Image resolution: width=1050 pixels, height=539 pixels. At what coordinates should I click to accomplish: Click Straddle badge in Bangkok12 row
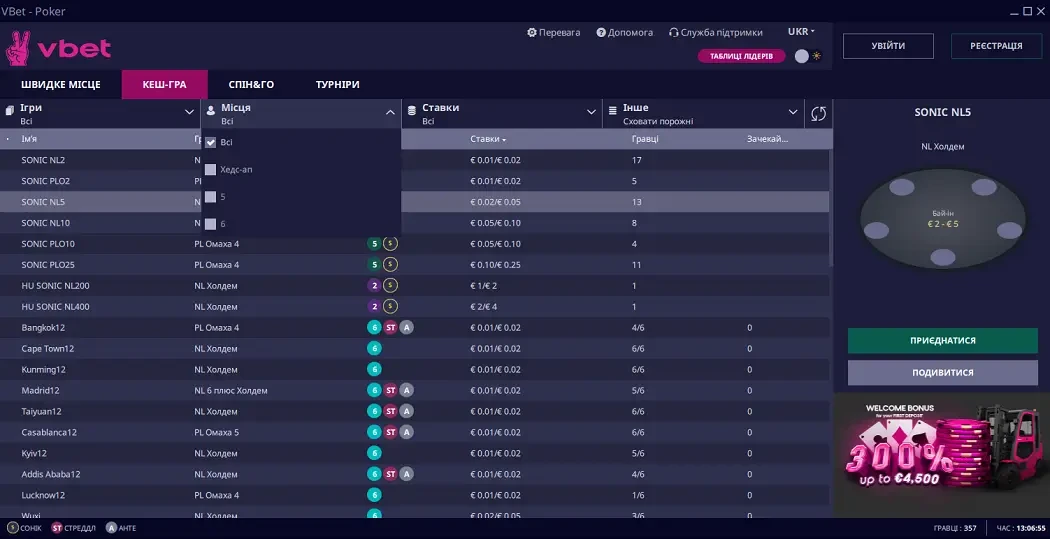click(x=391, y=327)
